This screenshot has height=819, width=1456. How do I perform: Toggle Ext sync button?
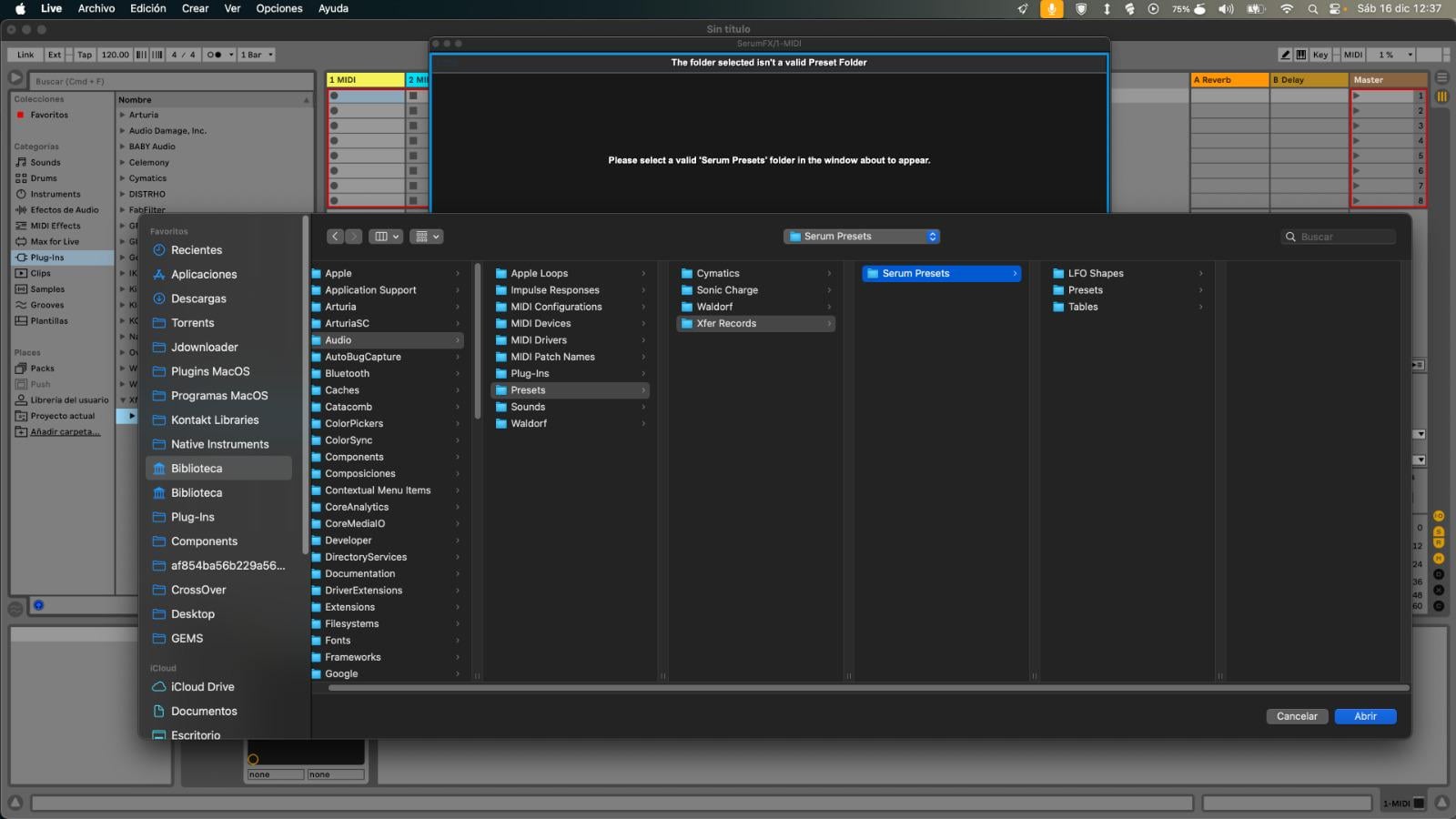pyautogui.click(x=55, y=55)
